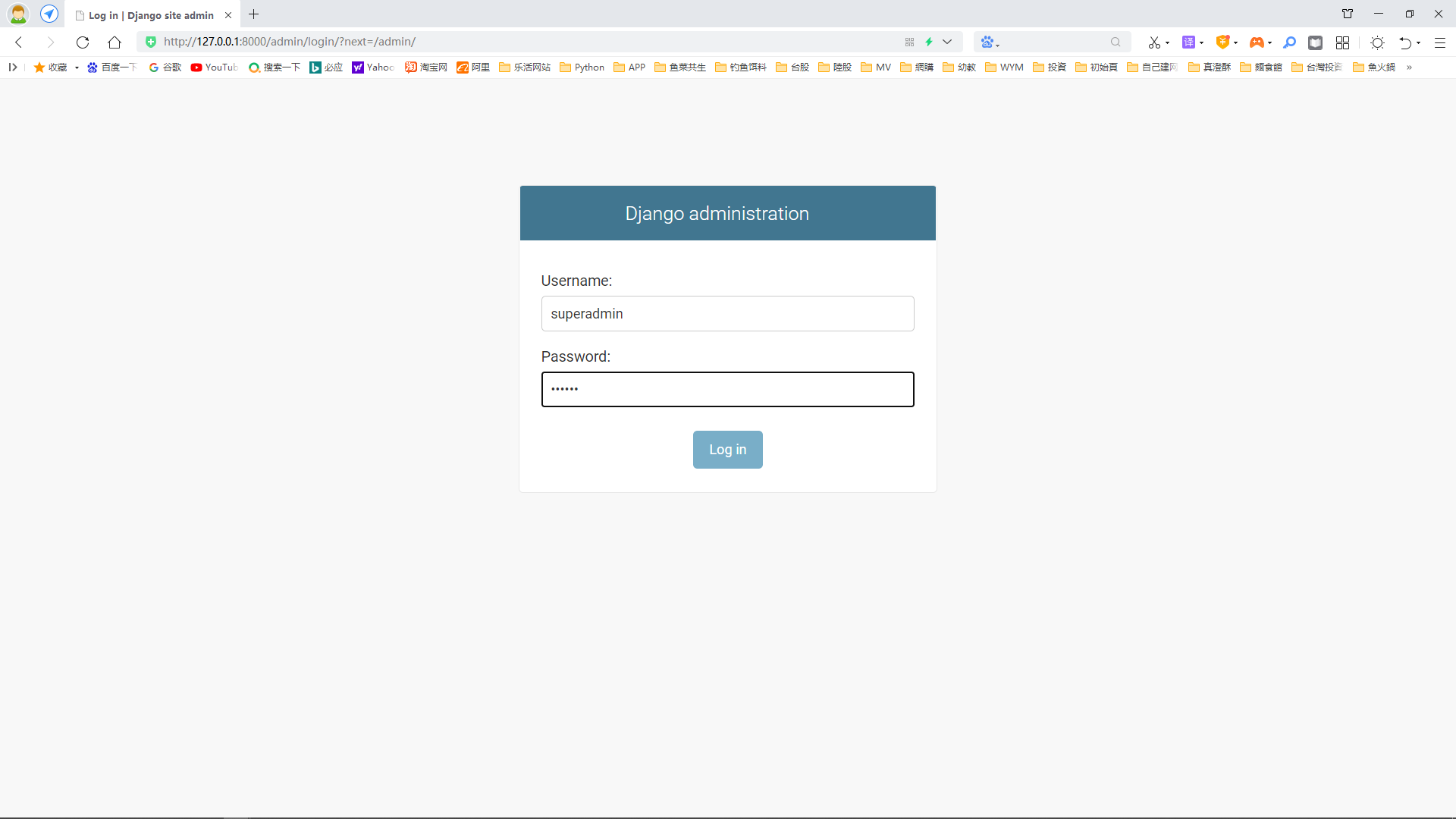Image resolution: width=1456 pixels, height=819 pixels.
Task: Click the Username input field
Action: tap(727, 313)
